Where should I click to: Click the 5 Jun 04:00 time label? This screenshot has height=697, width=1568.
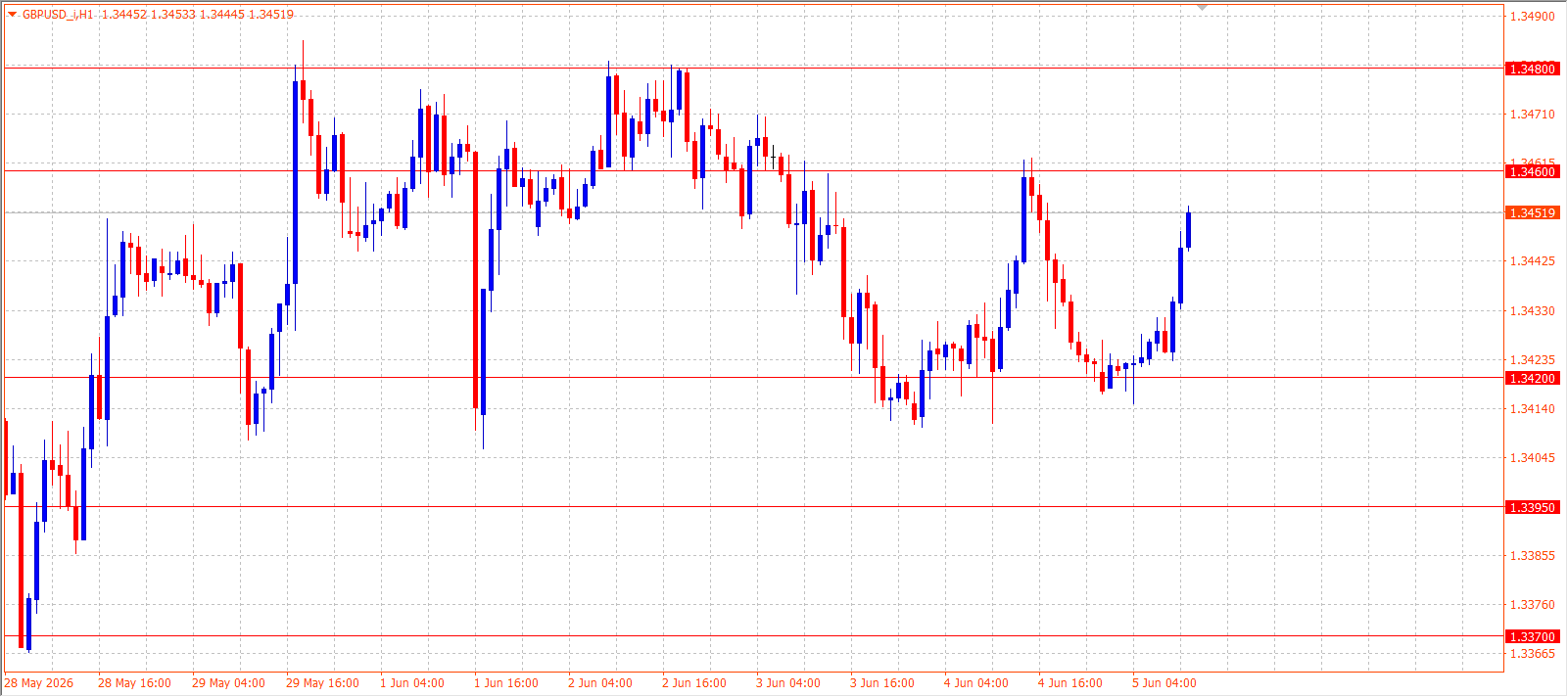coord(1164,683)
